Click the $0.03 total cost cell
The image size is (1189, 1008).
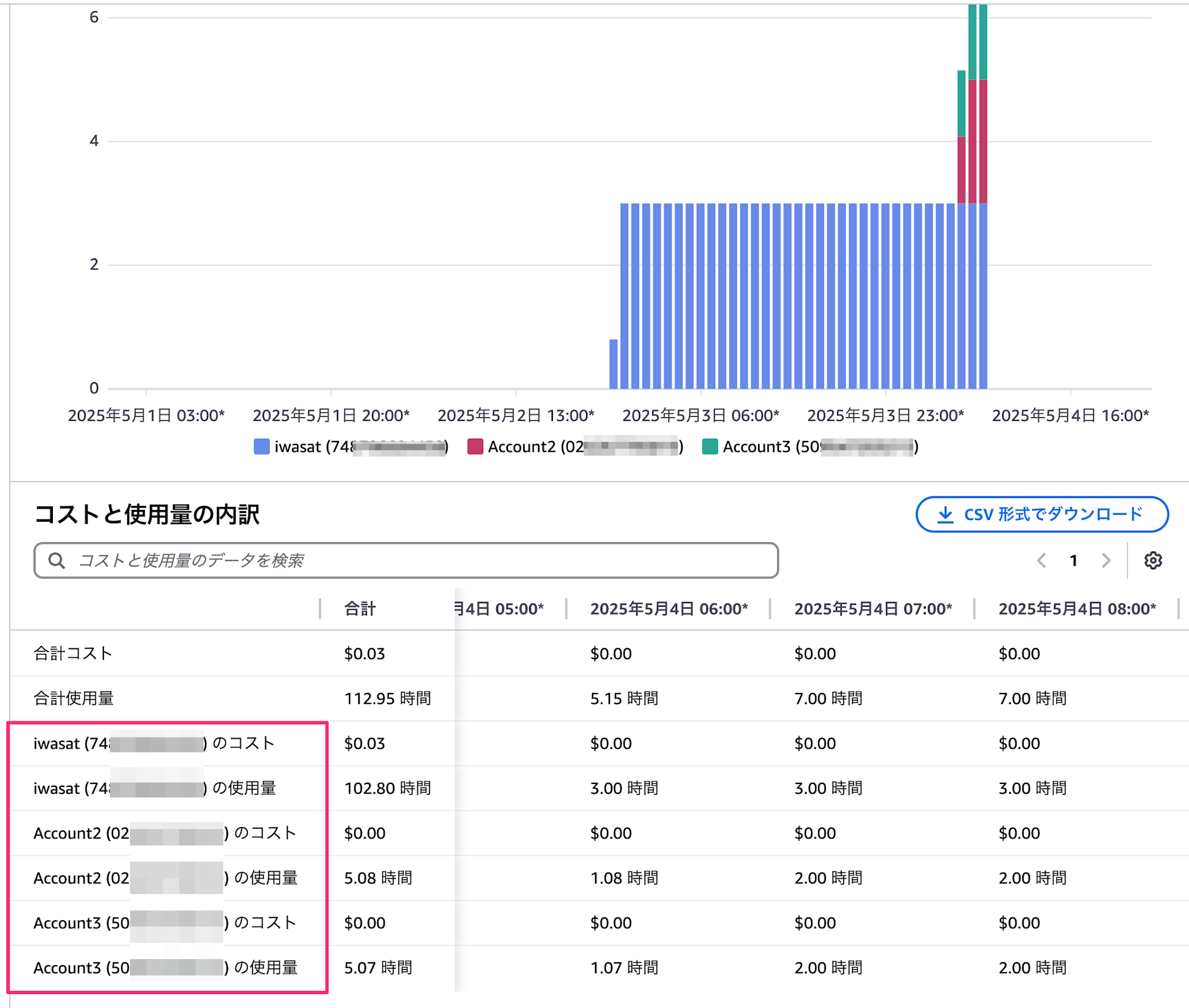(364, 653)
